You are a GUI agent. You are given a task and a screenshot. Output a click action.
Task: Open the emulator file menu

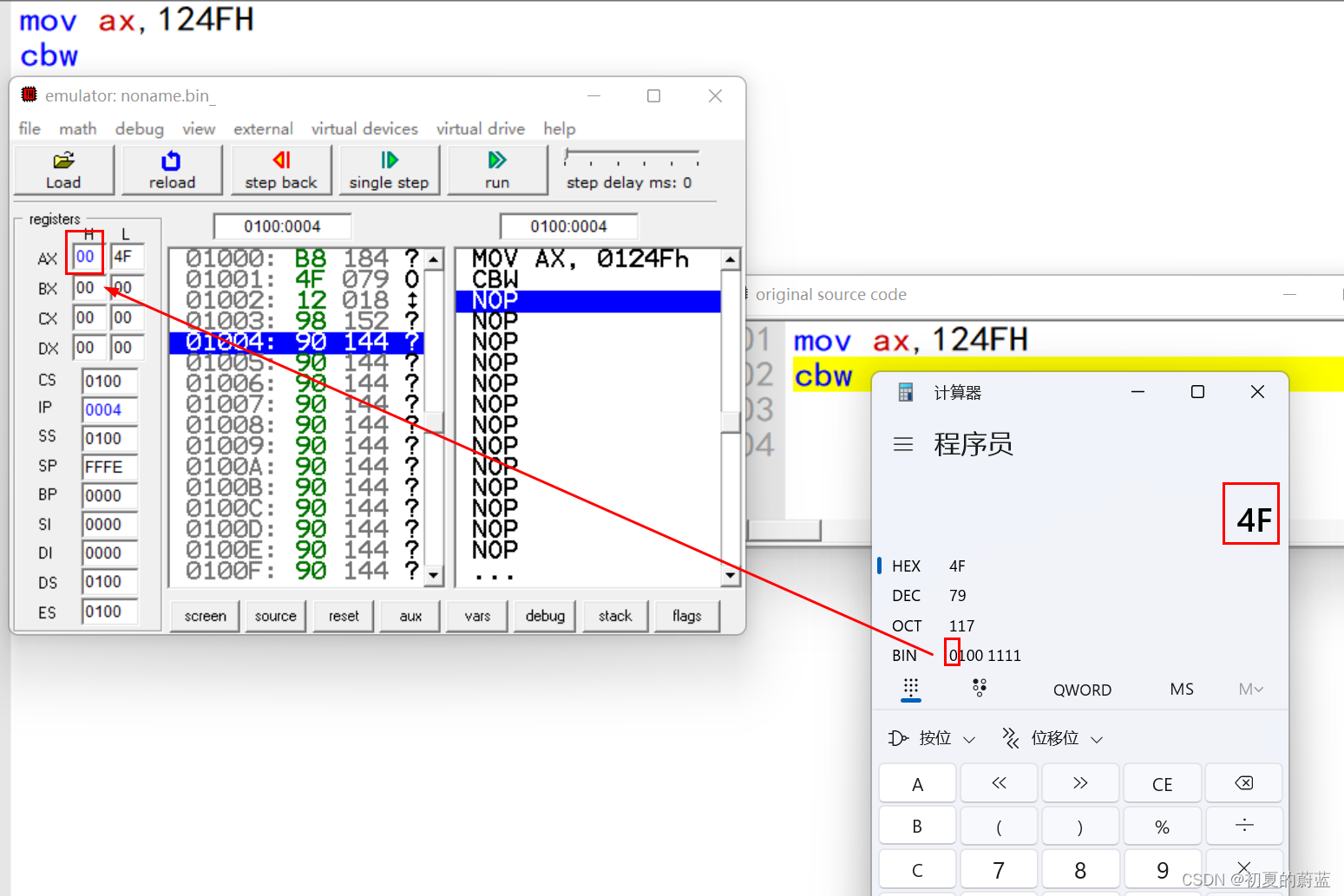(30, 128)
